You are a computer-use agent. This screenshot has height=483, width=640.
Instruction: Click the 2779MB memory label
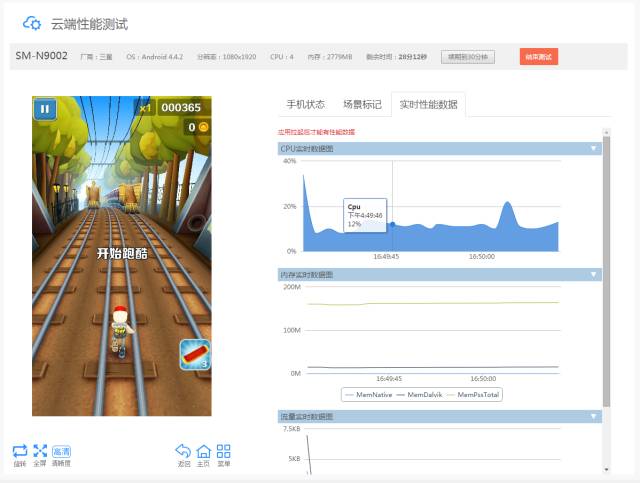(330, 57)
